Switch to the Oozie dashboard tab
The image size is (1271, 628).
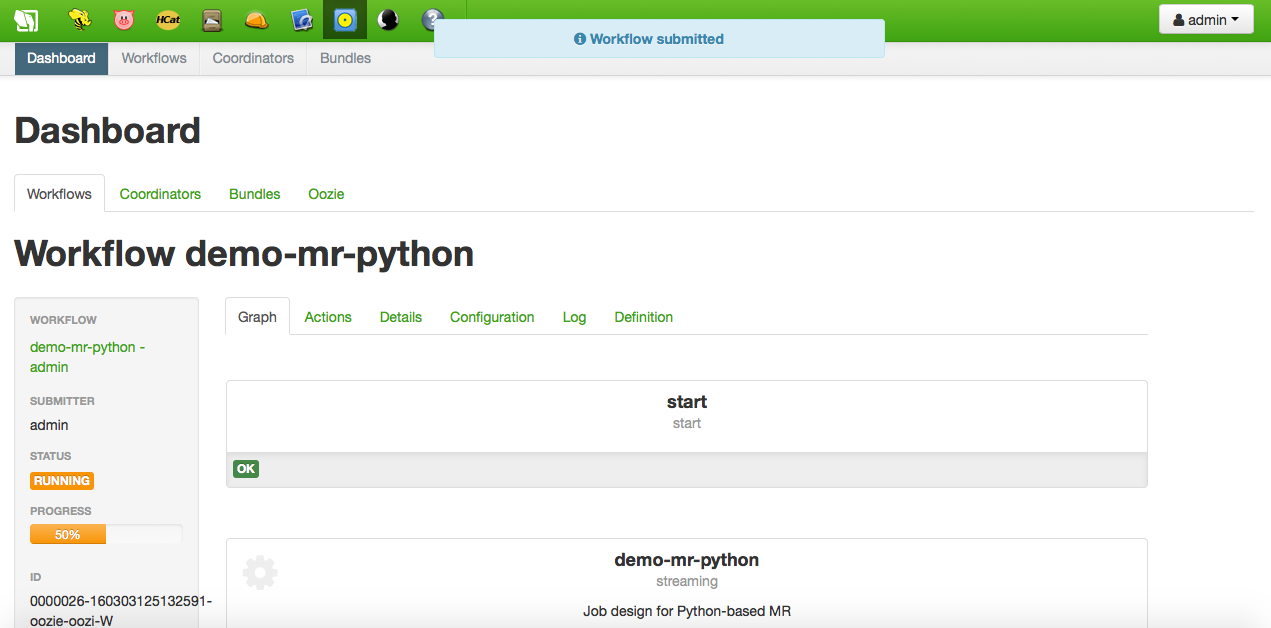click(326, 194)
